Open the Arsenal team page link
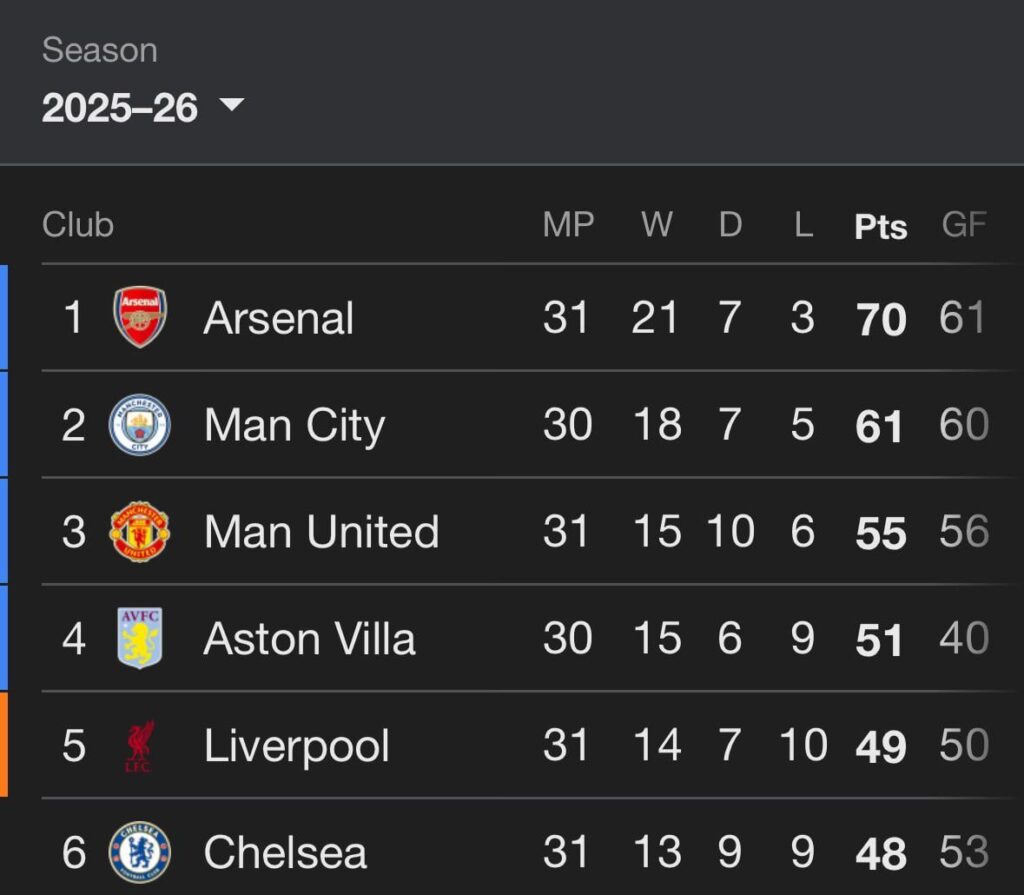This screenshot has width=1024, height=895. (x=278, y=316)
